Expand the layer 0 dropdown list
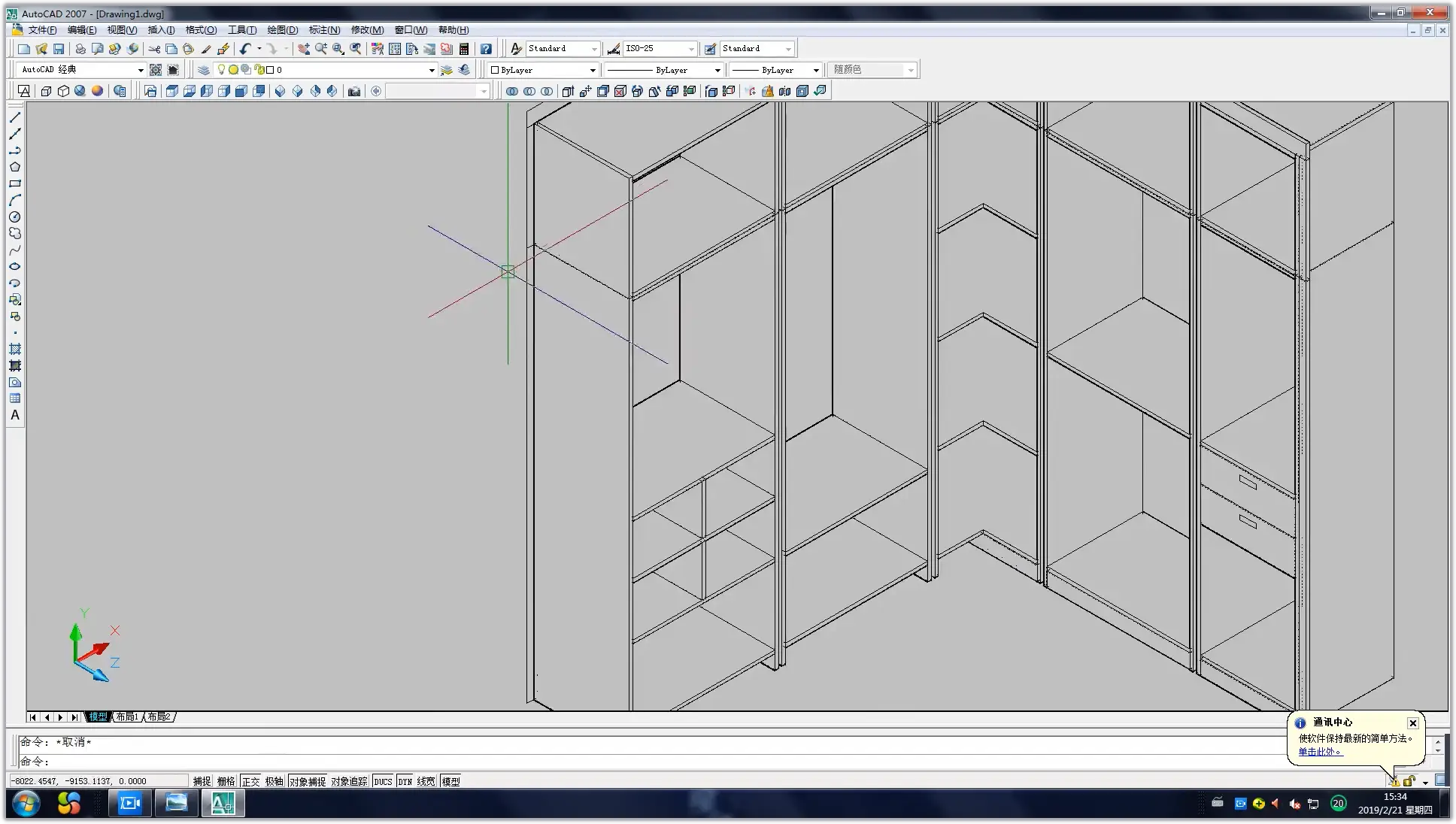Viewport: 1456px width, 824px height. pos(431,70)
